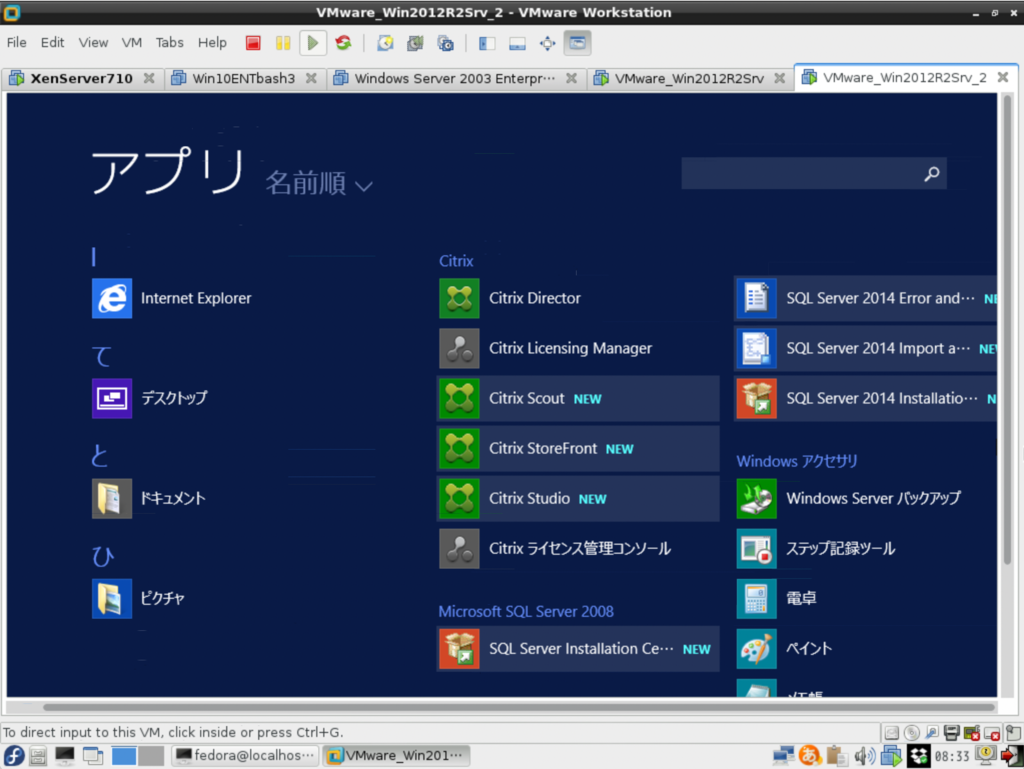The image size is (1024, 769).
Task: Launch Citrix Studio
Action: pyautogui.click(x=578, y=499)
